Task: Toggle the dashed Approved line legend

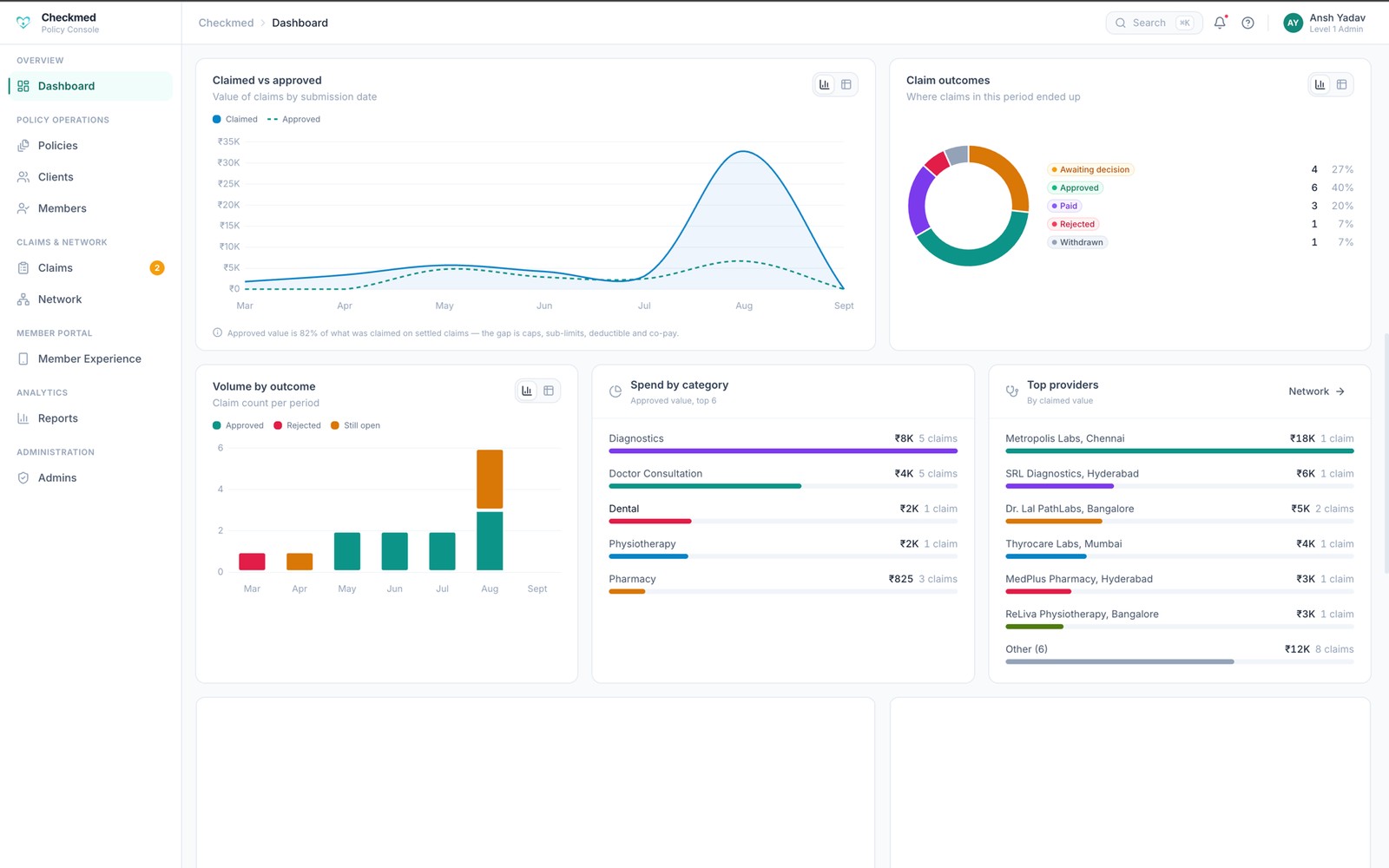Action: [293, 119]
